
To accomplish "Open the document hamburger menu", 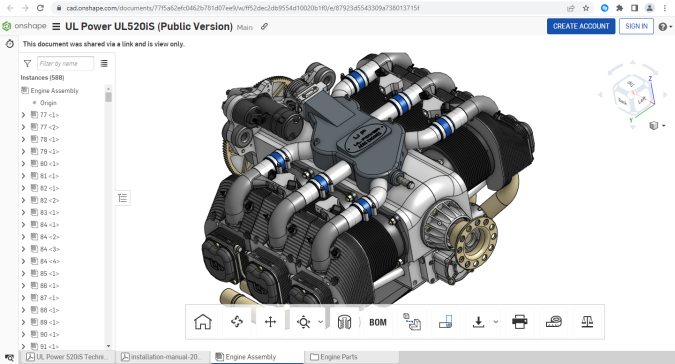I will click(x=56, y=27).
